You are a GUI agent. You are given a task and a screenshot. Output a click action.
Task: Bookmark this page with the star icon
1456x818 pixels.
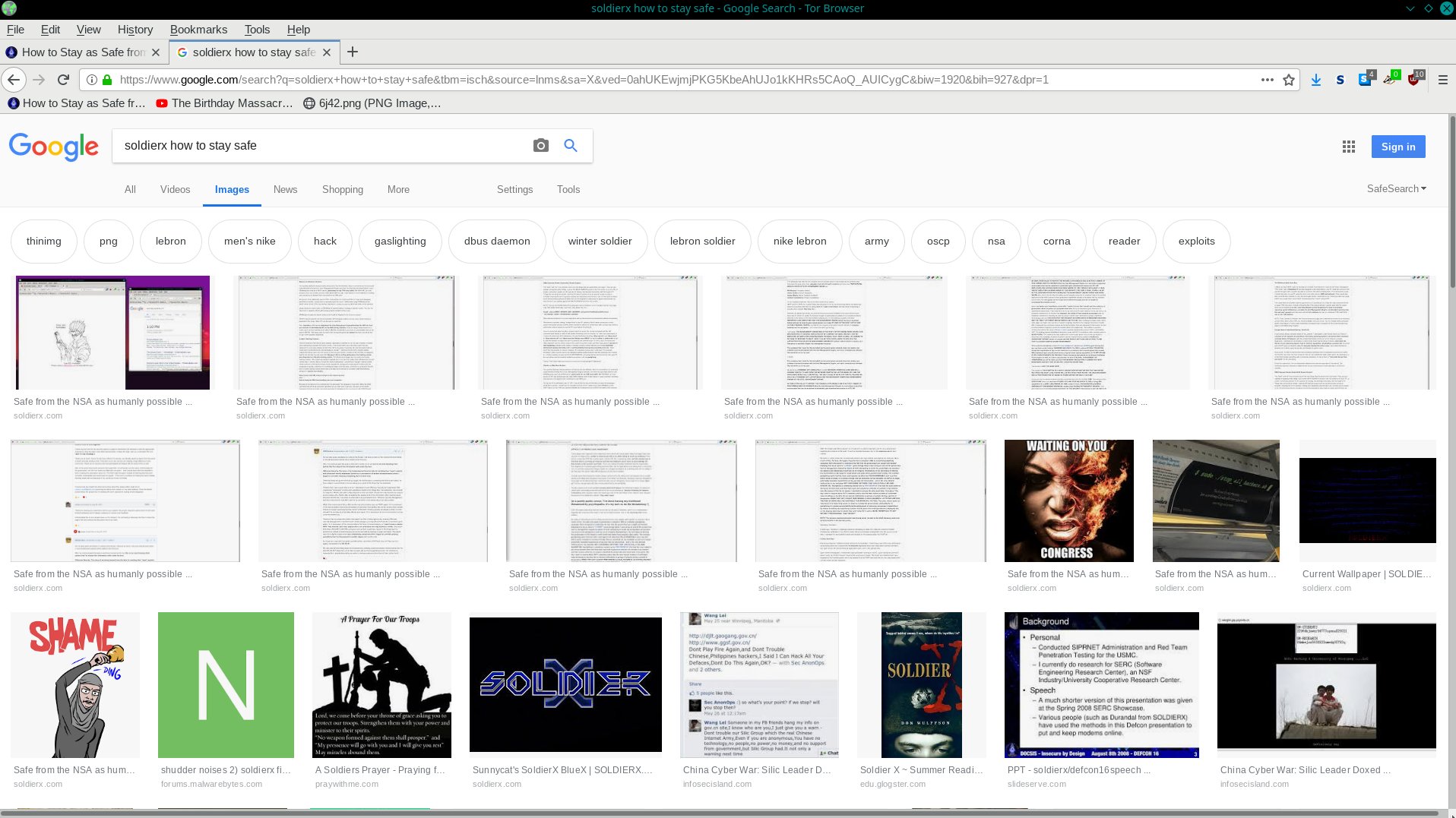coord(1289,80)
